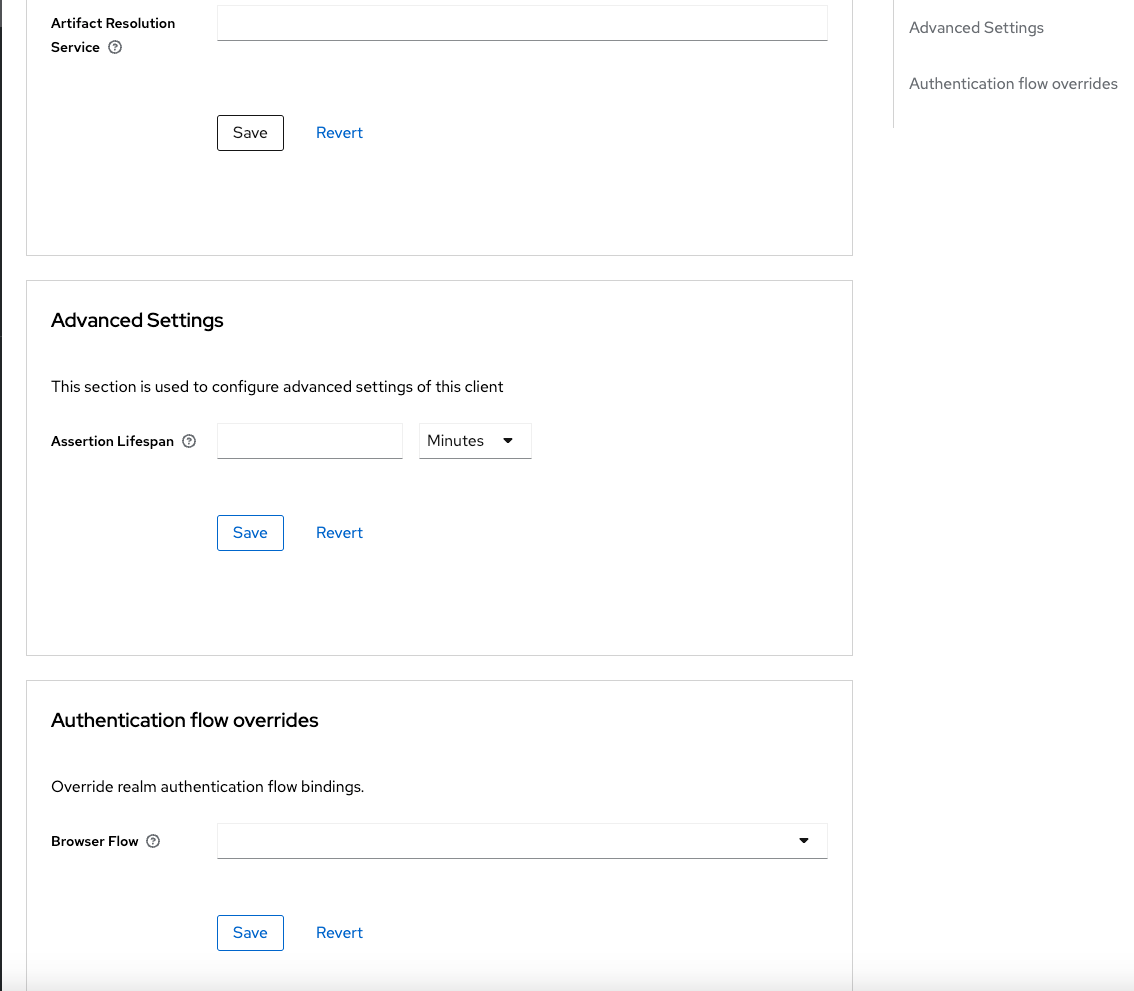Viewport: 1134px width, 991px height.
Task: Click Save under Assertion Lifespan
Action: coord(250,533)
